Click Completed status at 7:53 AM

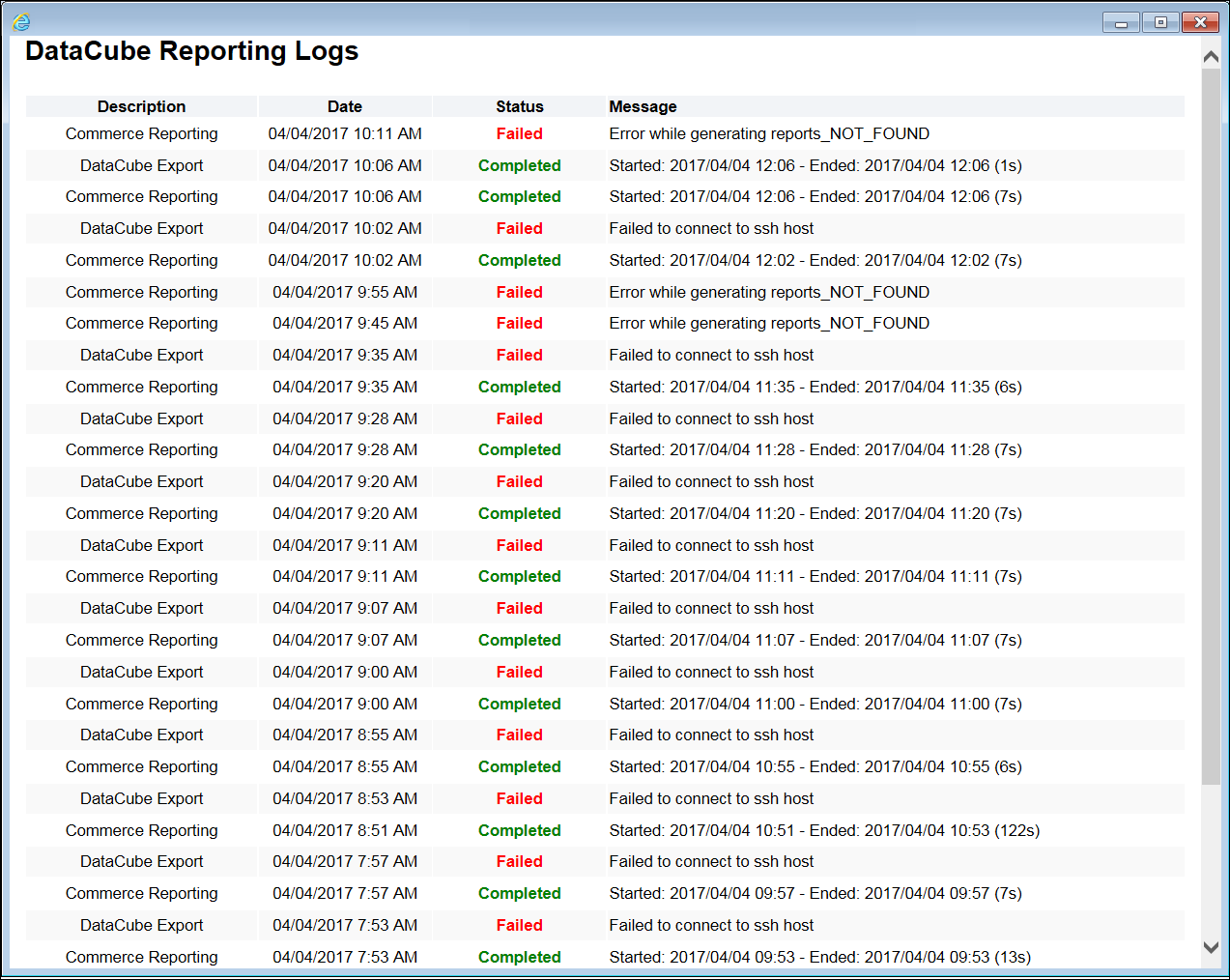point(520,957)
